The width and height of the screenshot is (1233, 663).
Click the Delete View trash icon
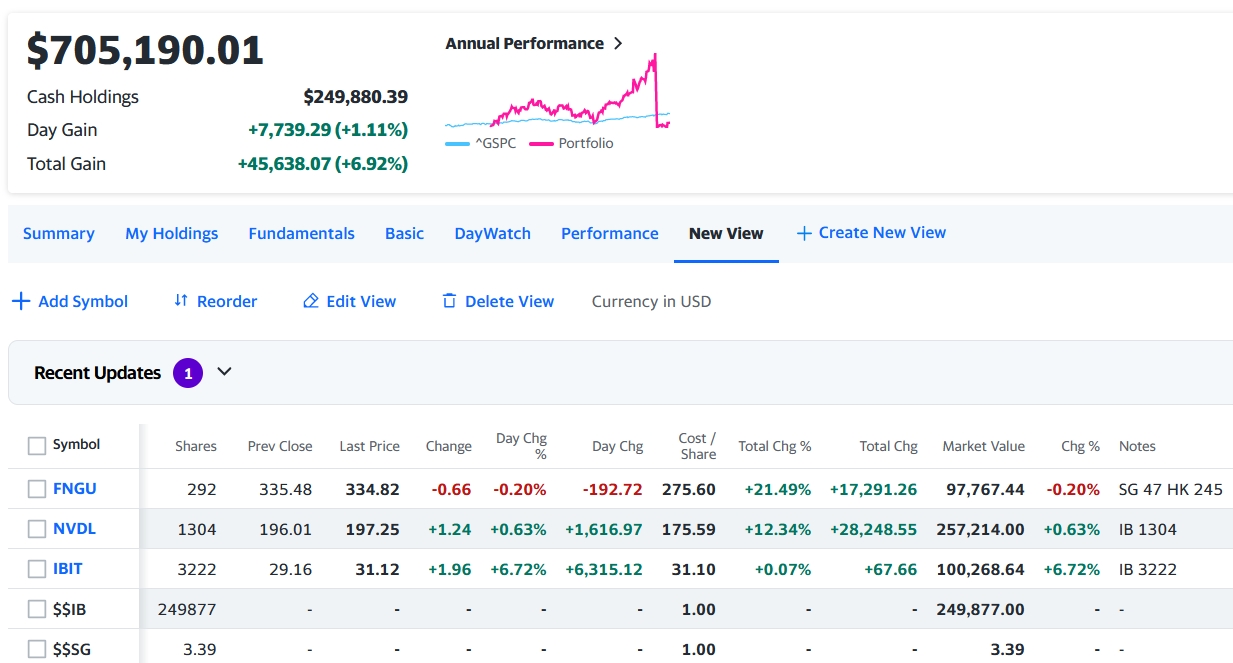click(449, 301)
